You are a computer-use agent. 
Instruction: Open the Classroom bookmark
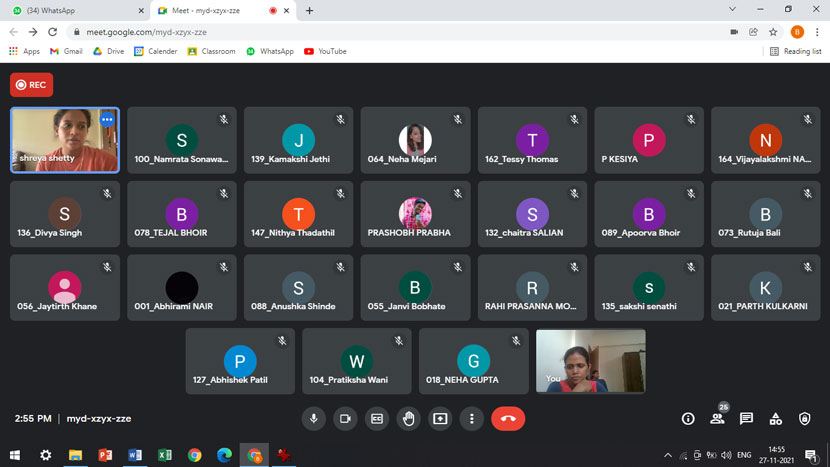point(211,51)
